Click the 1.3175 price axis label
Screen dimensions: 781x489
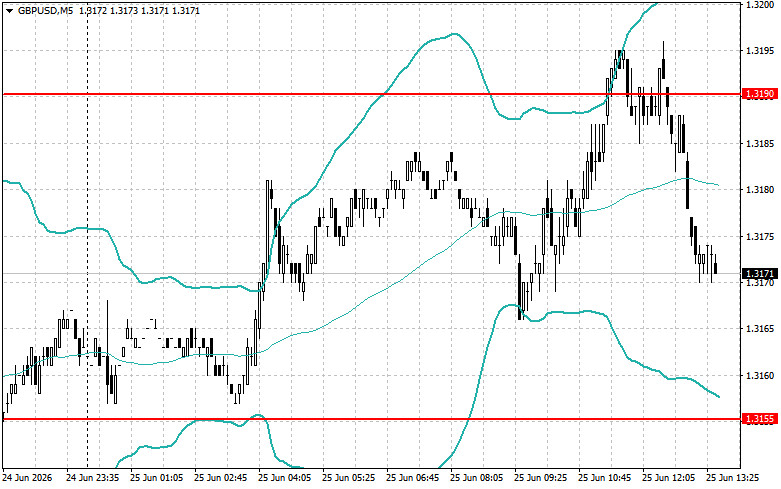[760, 237]
